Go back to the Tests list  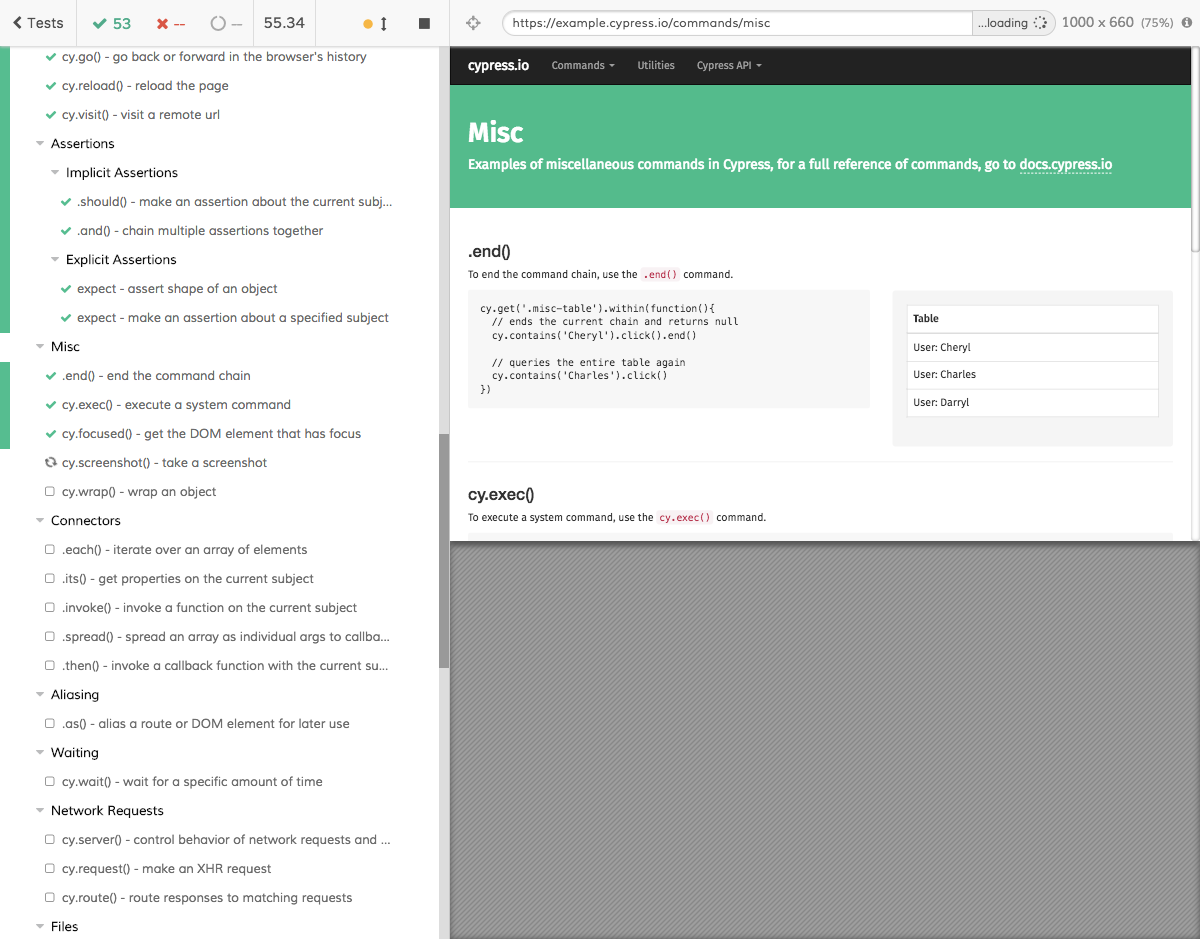point(38,23)
